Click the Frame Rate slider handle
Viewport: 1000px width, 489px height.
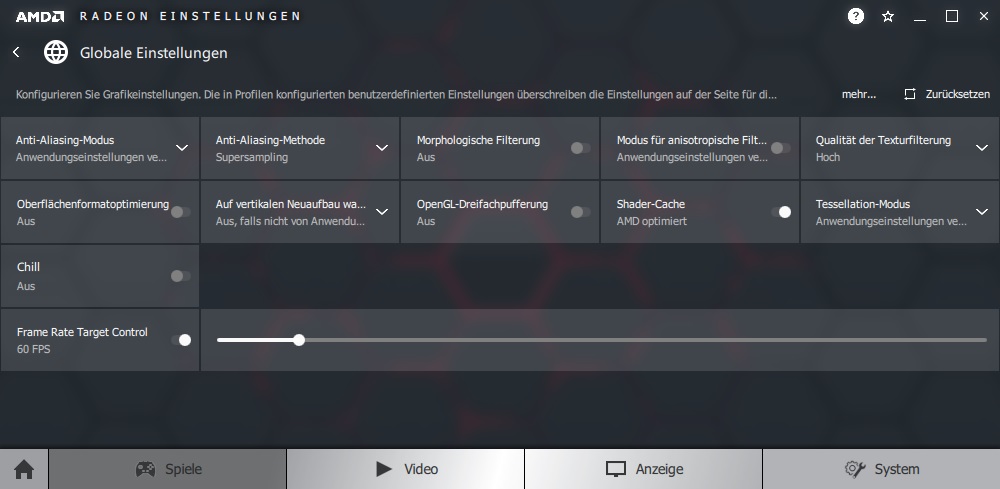tap(299, 340)
